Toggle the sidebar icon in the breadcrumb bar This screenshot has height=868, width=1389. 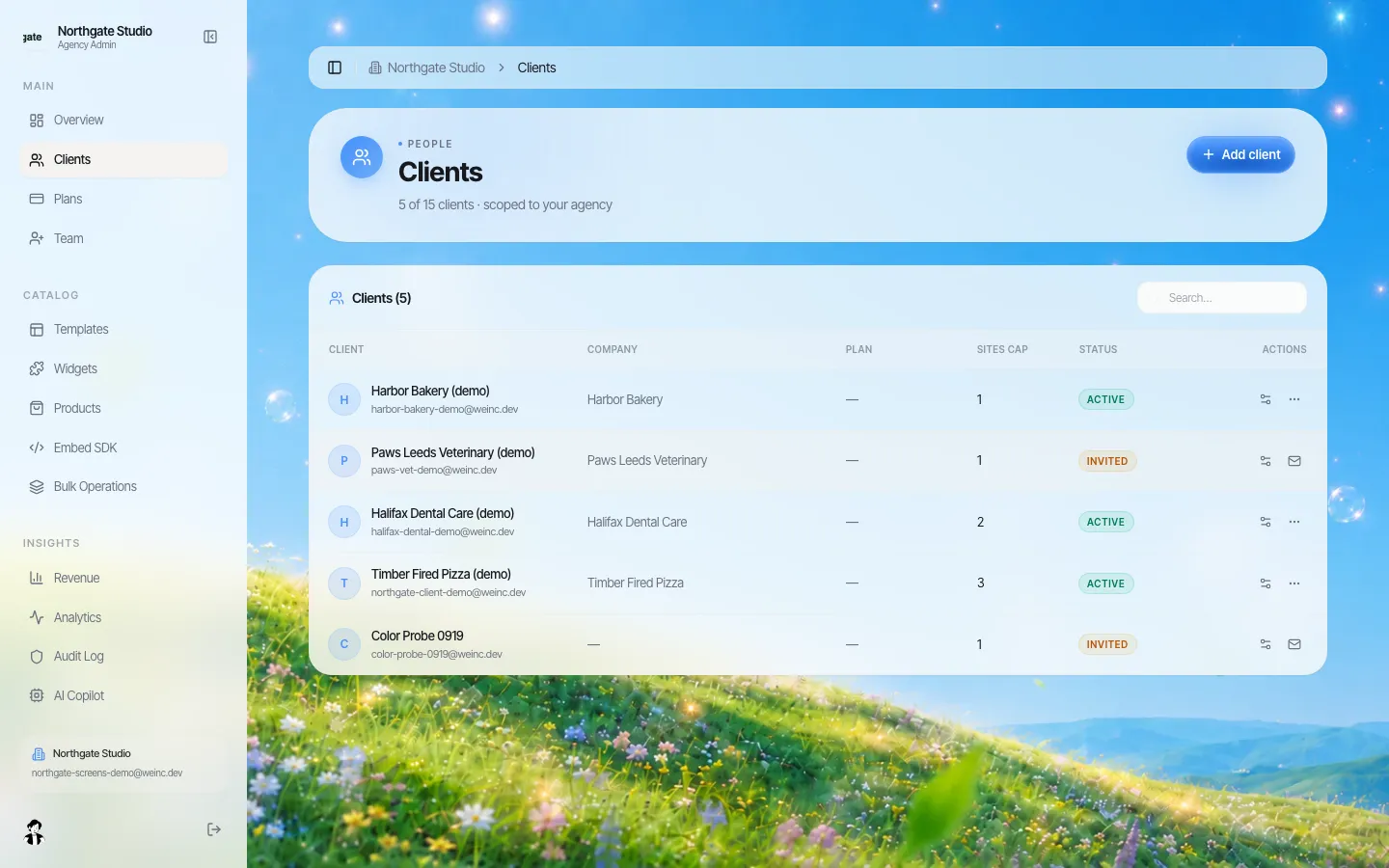point(335,68)
